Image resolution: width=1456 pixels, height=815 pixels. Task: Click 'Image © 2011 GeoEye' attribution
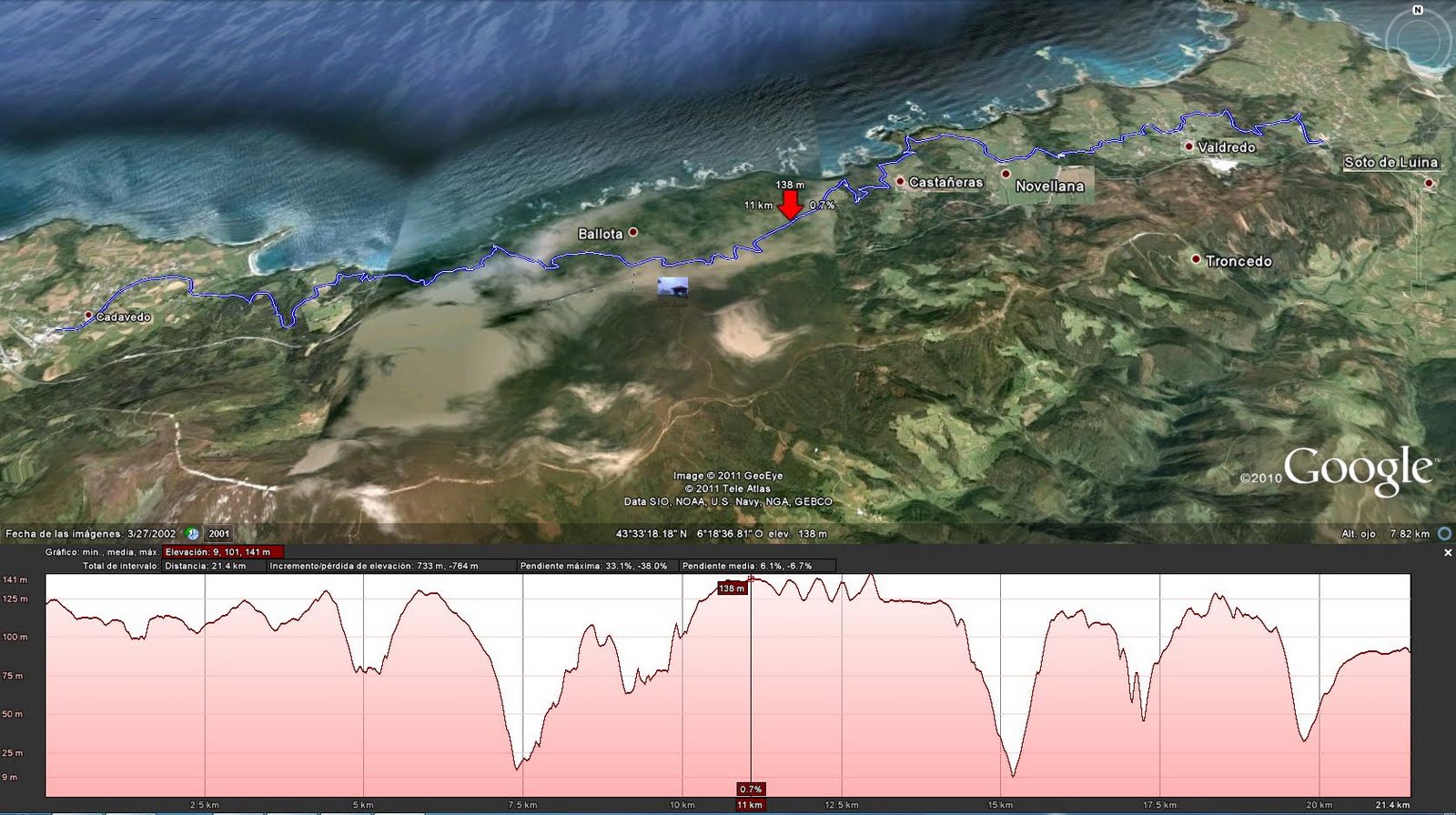click(x=728, y=476)
